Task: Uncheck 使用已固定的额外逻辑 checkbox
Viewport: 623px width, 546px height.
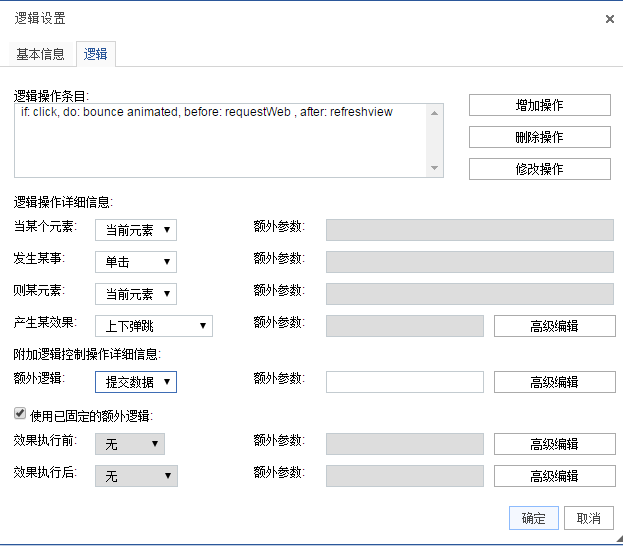Action: [x=20, y=413]
